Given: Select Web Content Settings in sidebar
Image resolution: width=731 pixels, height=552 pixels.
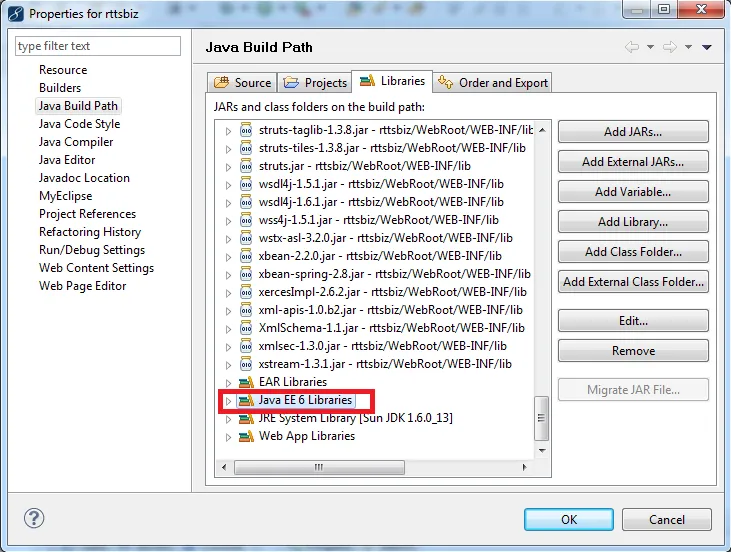Looking at the screenshot, I should pyautogui.click(x=97, y=268).
